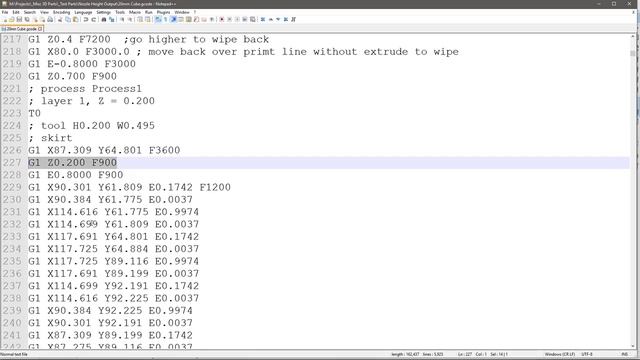
Task: Toggle word wrap in the toolbar
Action: click(x=158, y=20)
